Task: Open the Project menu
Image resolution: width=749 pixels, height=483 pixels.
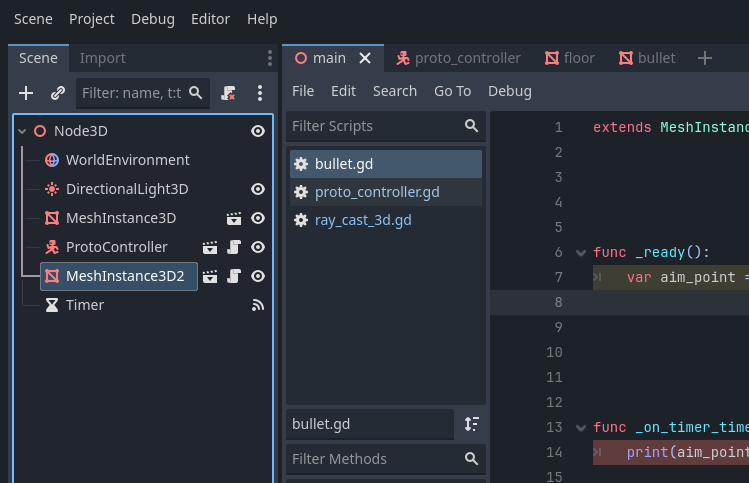Action: click(x=92, y=19)
